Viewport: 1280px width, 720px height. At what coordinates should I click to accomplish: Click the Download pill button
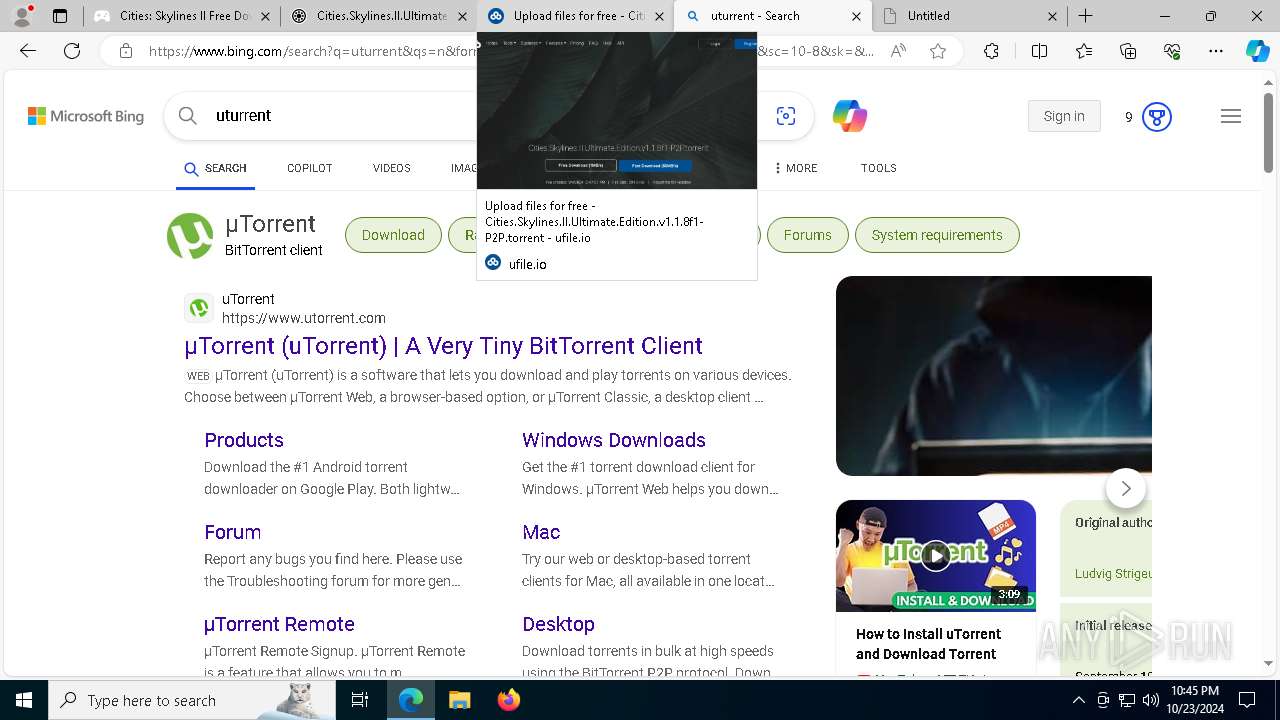pos(393,235)
